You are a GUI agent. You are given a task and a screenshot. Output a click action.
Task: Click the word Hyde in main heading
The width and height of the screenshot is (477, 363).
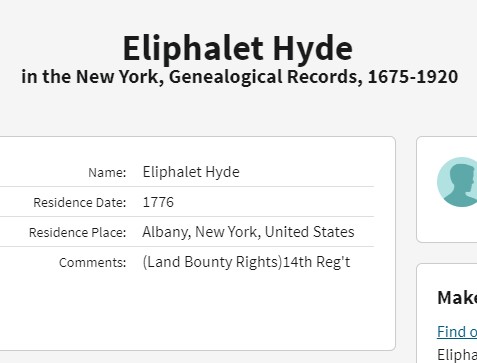tap(313, 48)
